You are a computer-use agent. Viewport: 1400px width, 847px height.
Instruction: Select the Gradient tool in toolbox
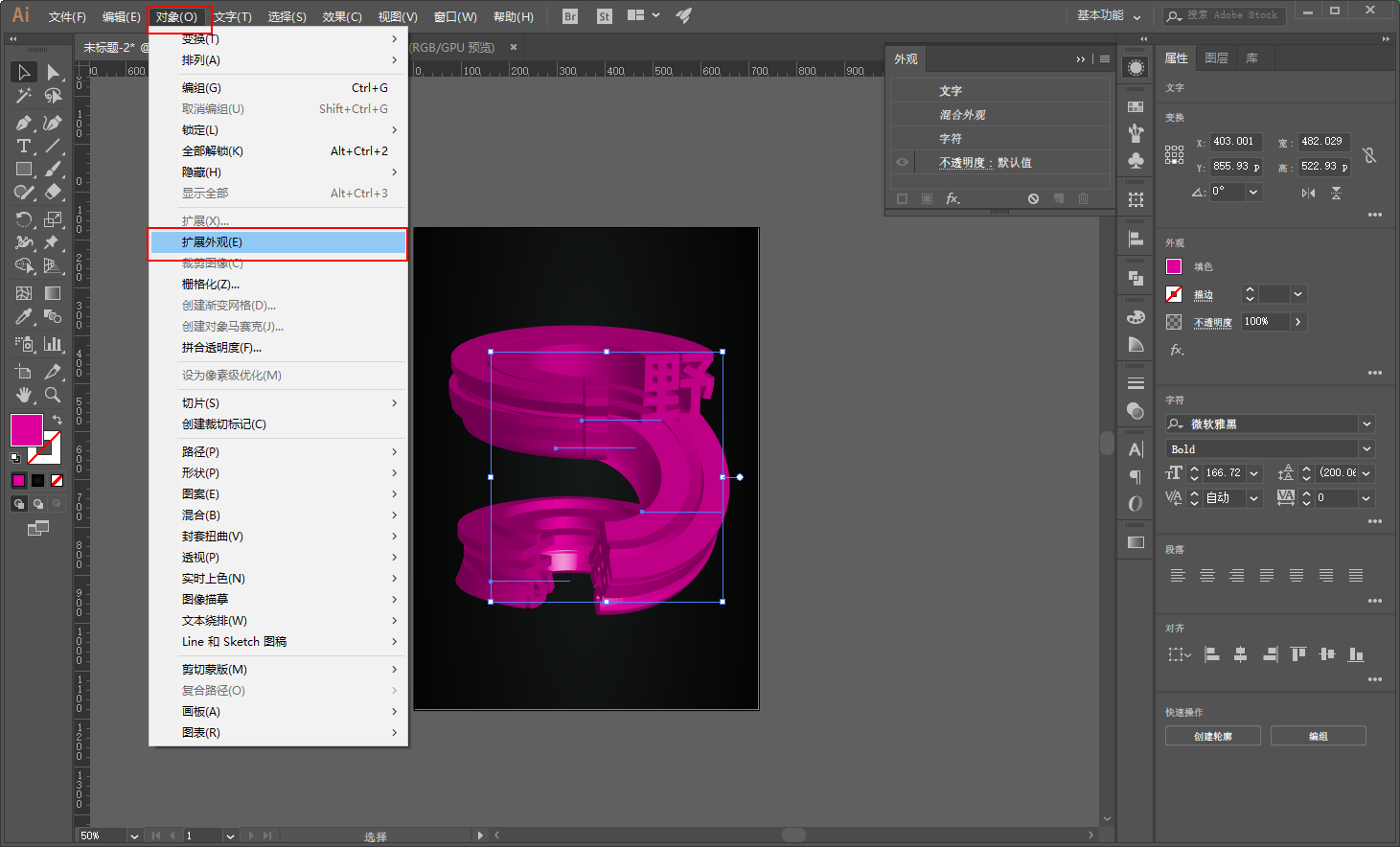click(x=53, y=293)
